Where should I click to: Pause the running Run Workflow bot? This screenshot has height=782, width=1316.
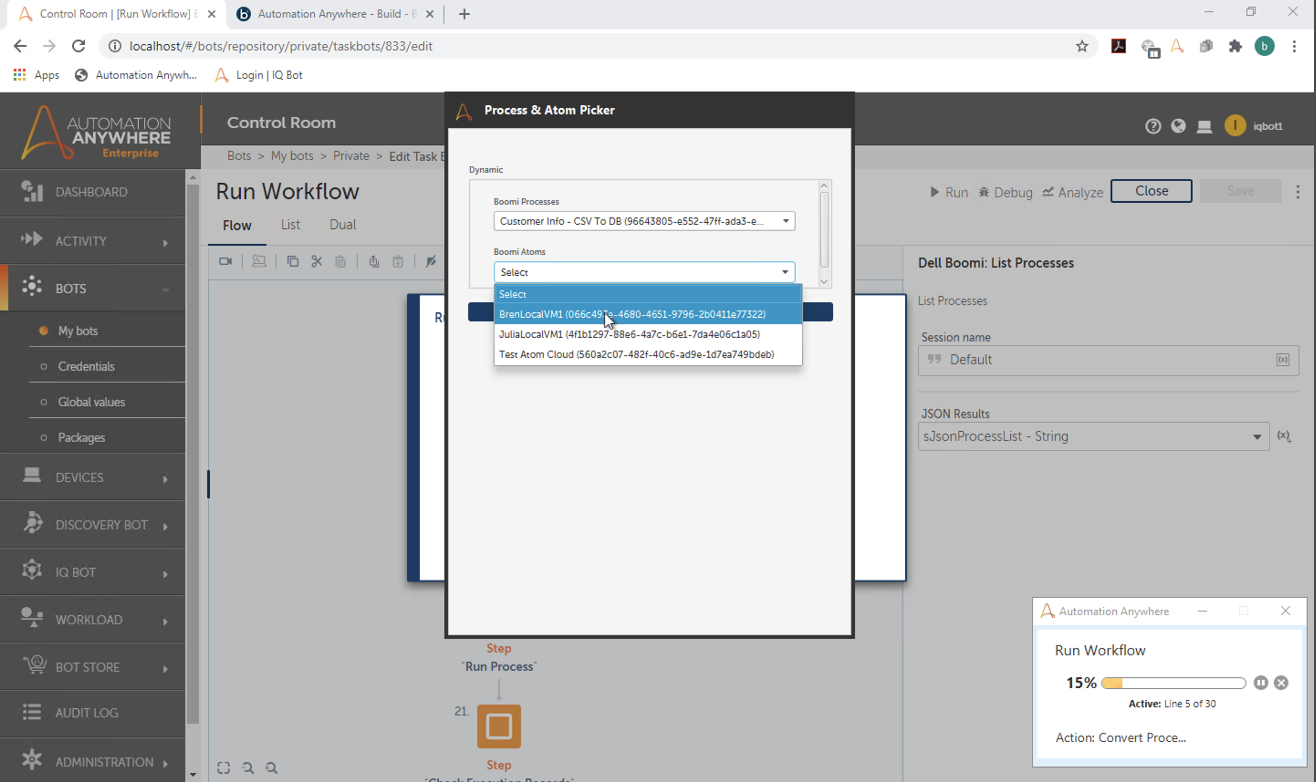pos(1261,683)
